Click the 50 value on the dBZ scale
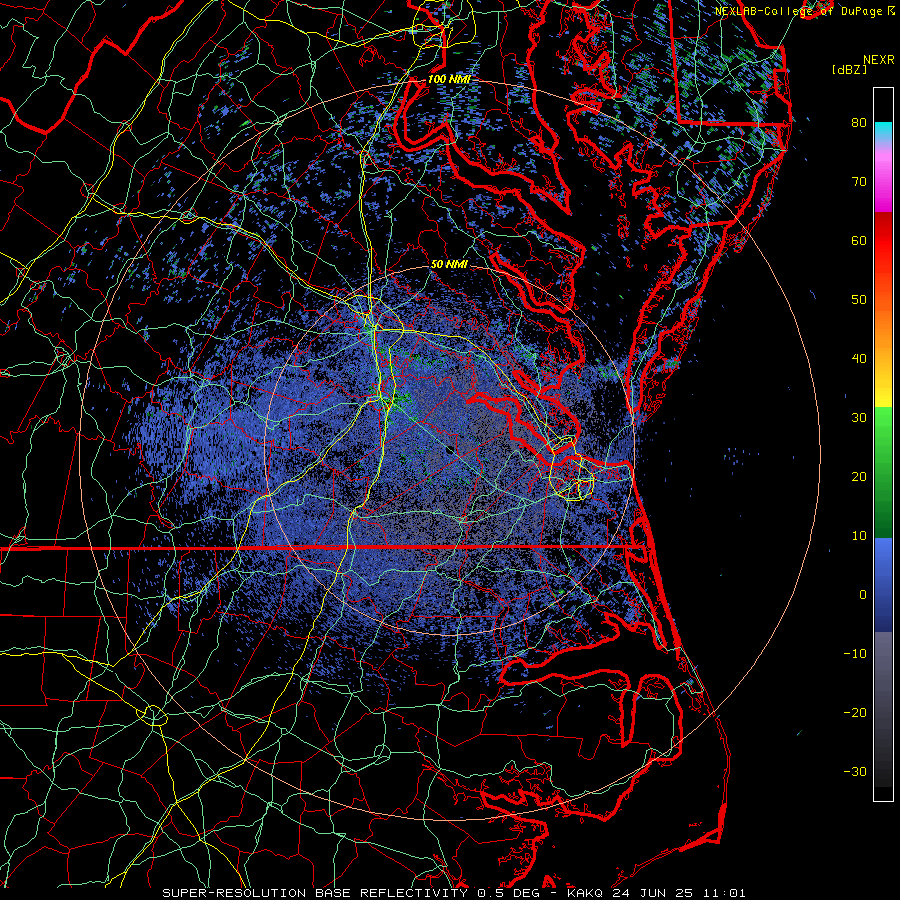 coord(859,300)
